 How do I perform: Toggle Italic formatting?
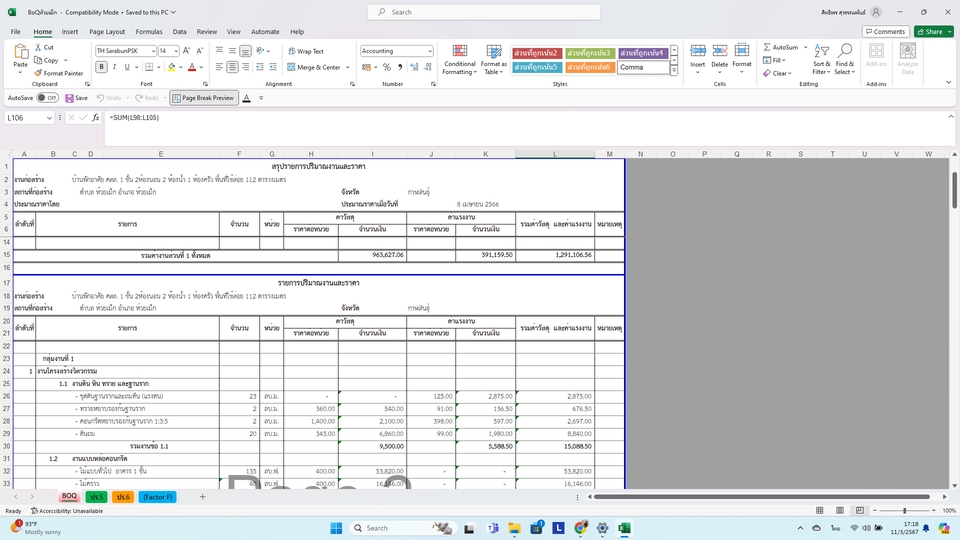coord(114,67)
